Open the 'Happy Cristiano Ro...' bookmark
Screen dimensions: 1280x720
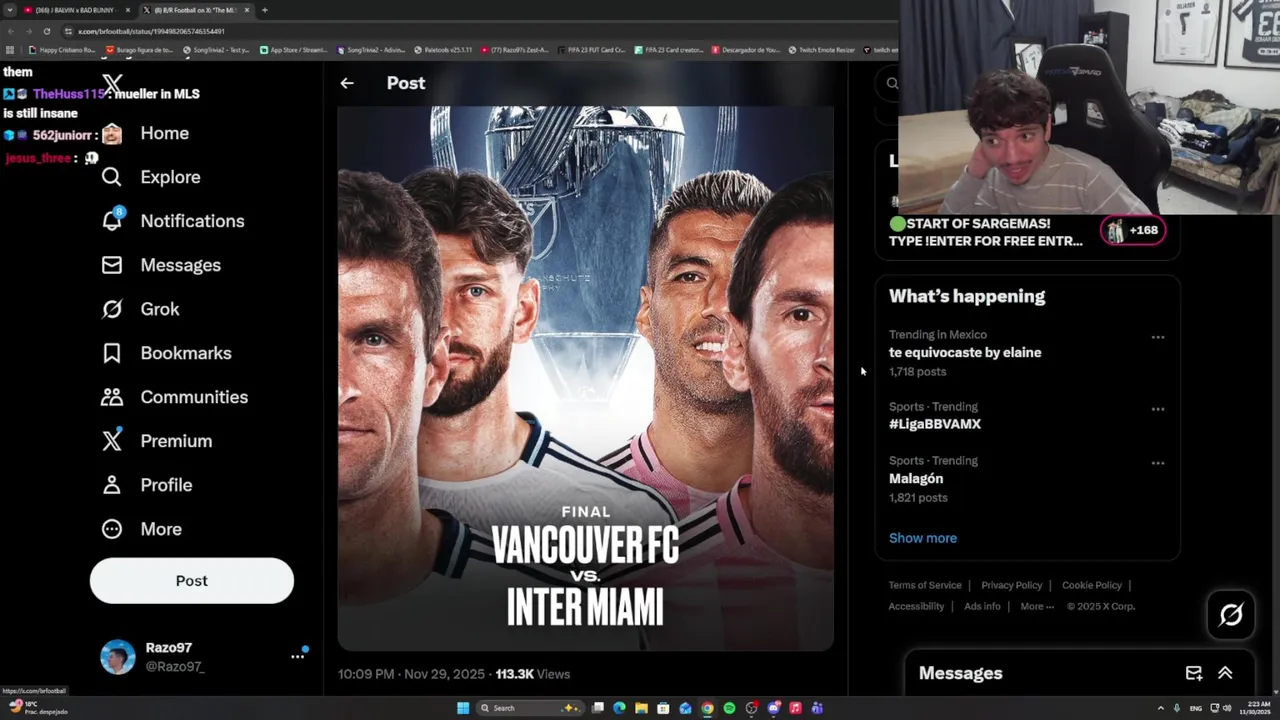[x=62, y=49]
